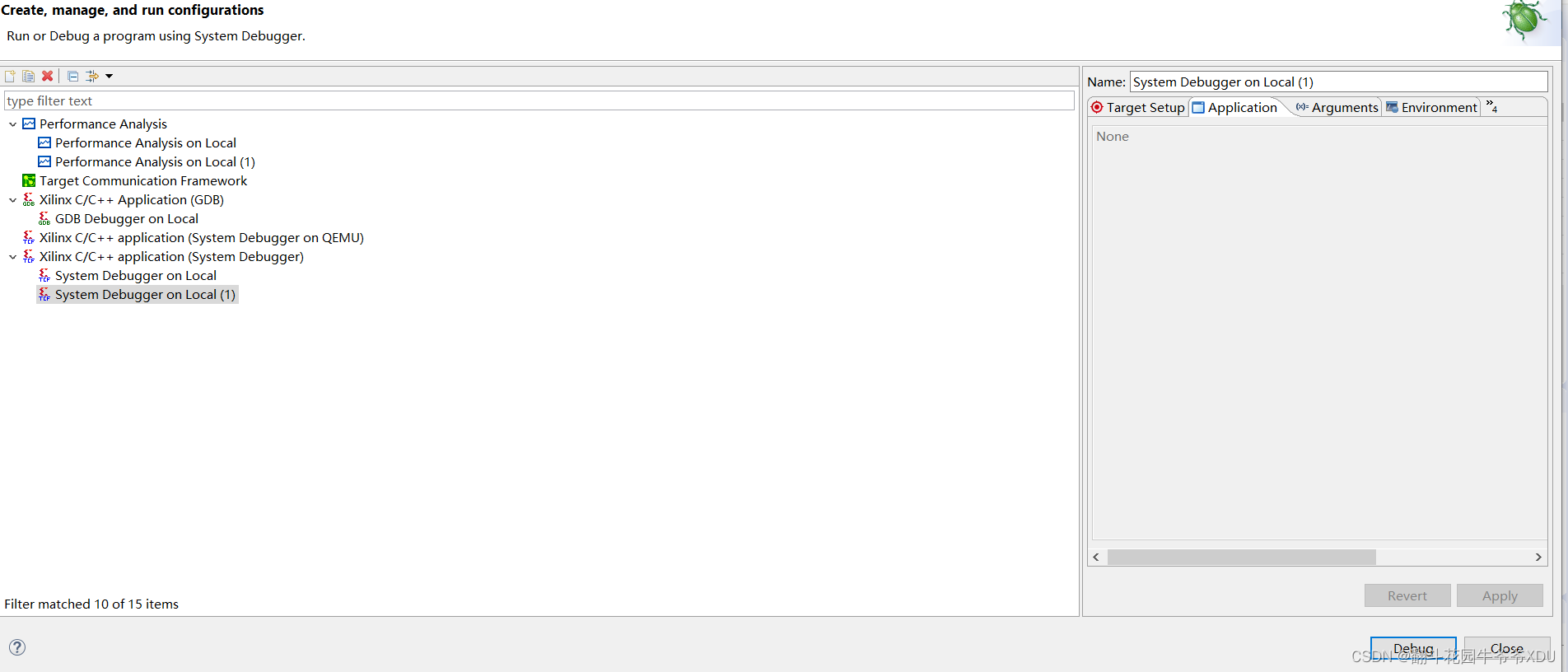The height and width of the screenshot is (672, 1568).
Task: Click 'Filter matched 10 of 15 items' text
Action: click(91, 604)
